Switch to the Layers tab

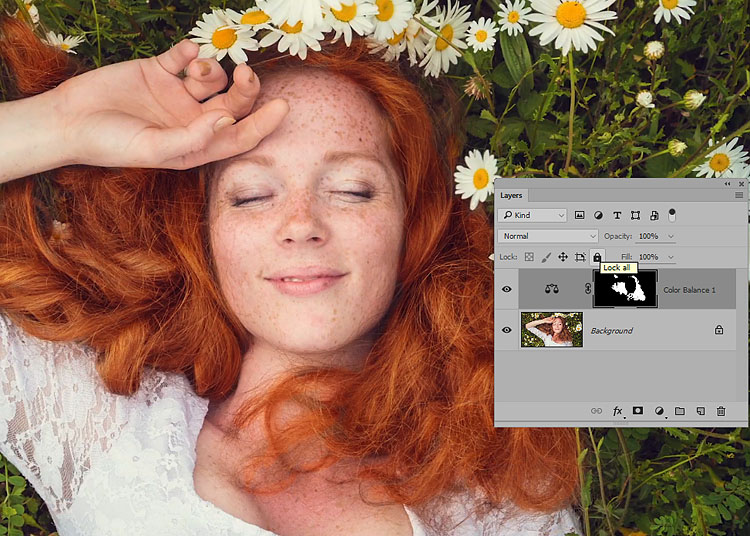click(x=511, y=196)
